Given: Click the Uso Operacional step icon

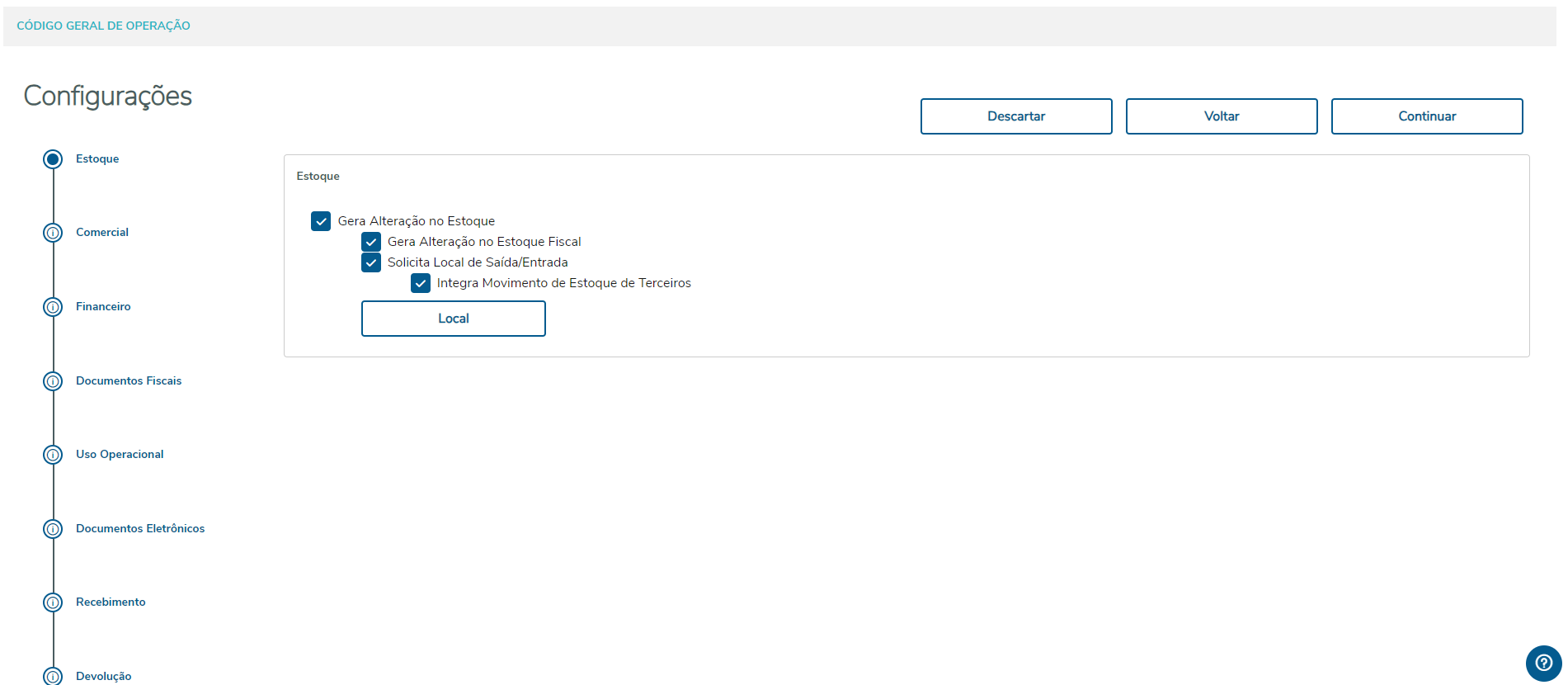Looking at the screenshot, I should pyautogui.click(x=53, y=455).
